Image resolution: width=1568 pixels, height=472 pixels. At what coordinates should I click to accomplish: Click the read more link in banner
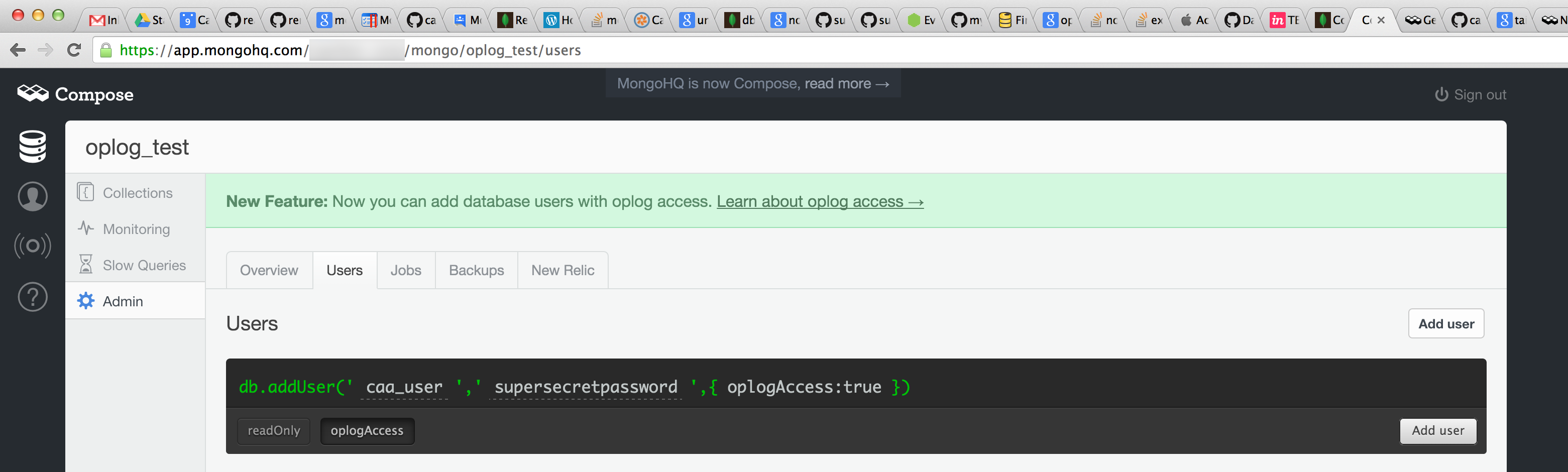pos(847,83)
